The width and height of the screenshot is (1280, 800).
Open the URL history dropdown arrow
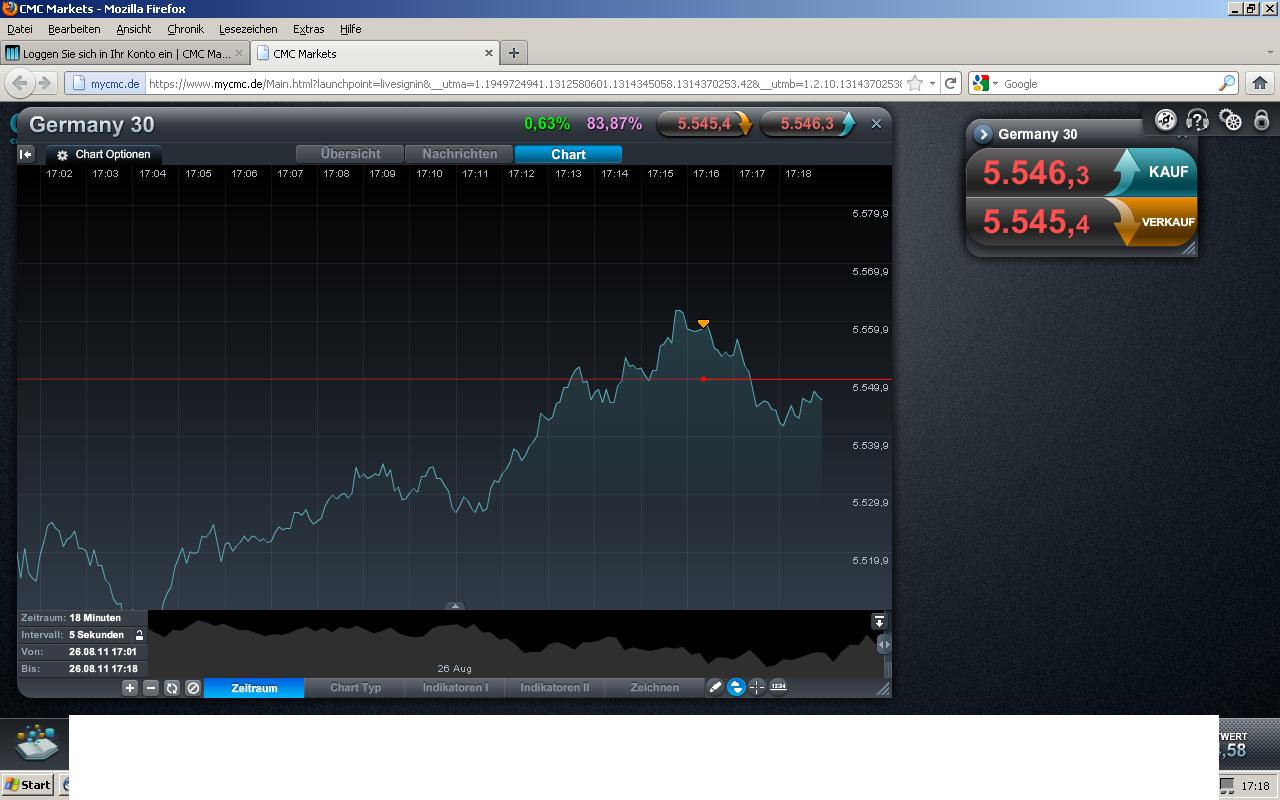[x=932, y=84]
